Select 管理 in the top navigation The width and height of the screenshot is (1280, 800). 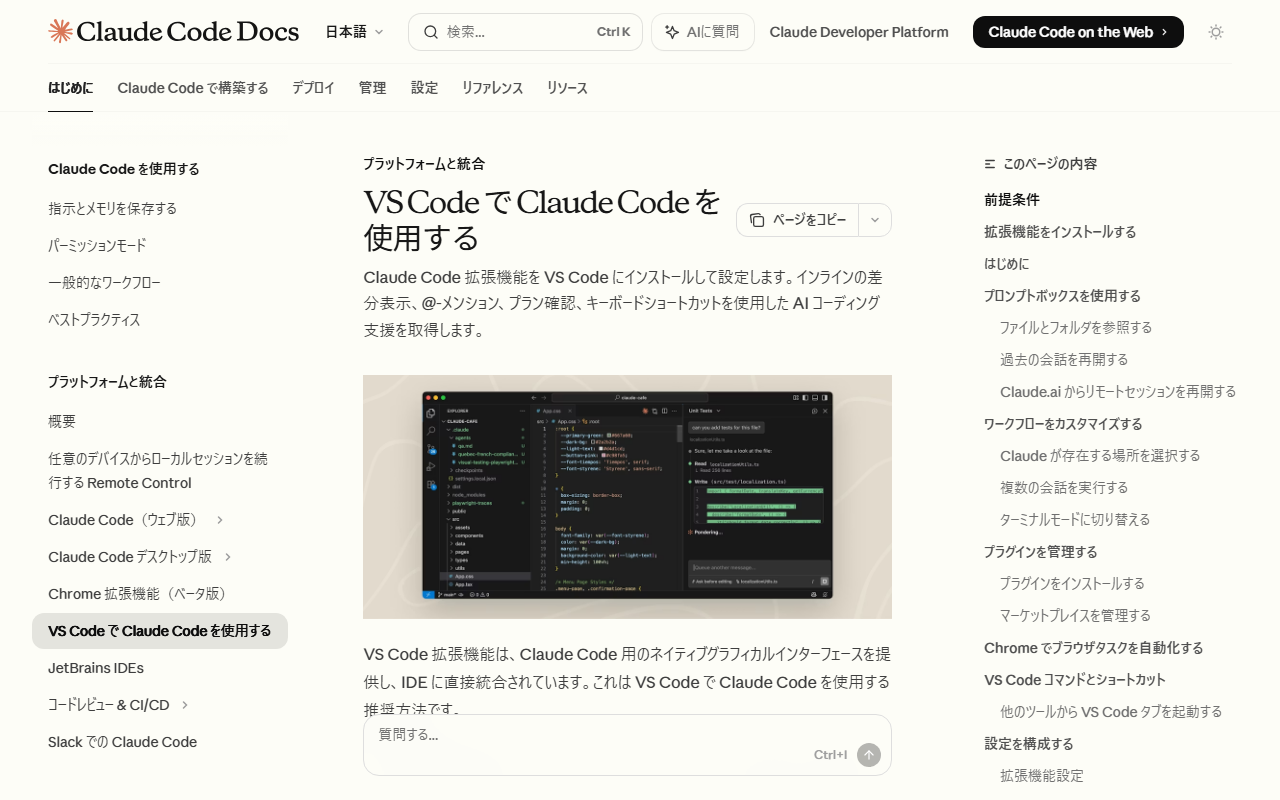coord(372,88)
